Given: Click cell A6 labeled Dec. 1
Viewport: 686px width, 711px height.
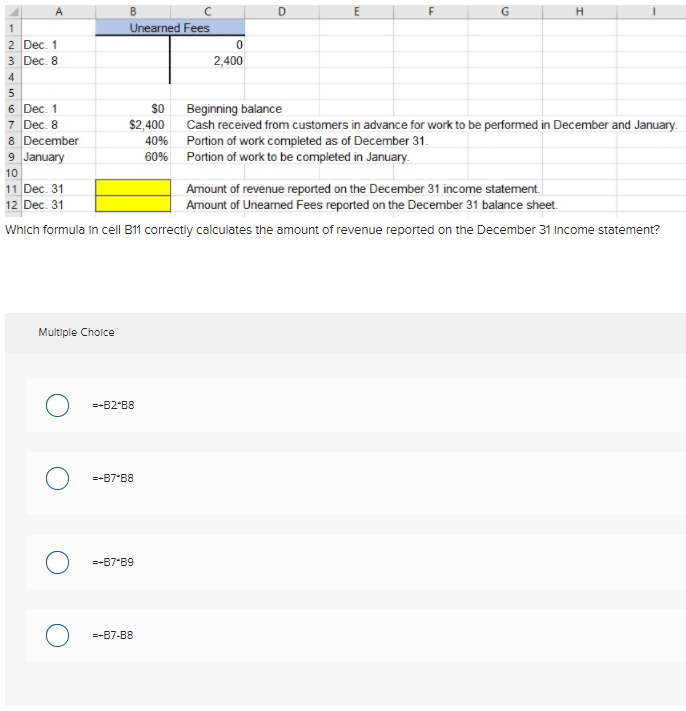Looking at the screenshot, I should (x=58, y=108).
